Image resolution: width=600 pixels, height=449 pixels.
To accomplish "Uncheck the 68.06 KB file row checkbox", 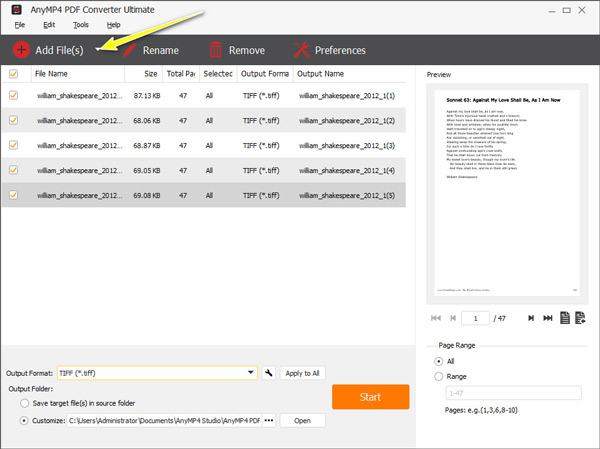I will tap(13, 120).
